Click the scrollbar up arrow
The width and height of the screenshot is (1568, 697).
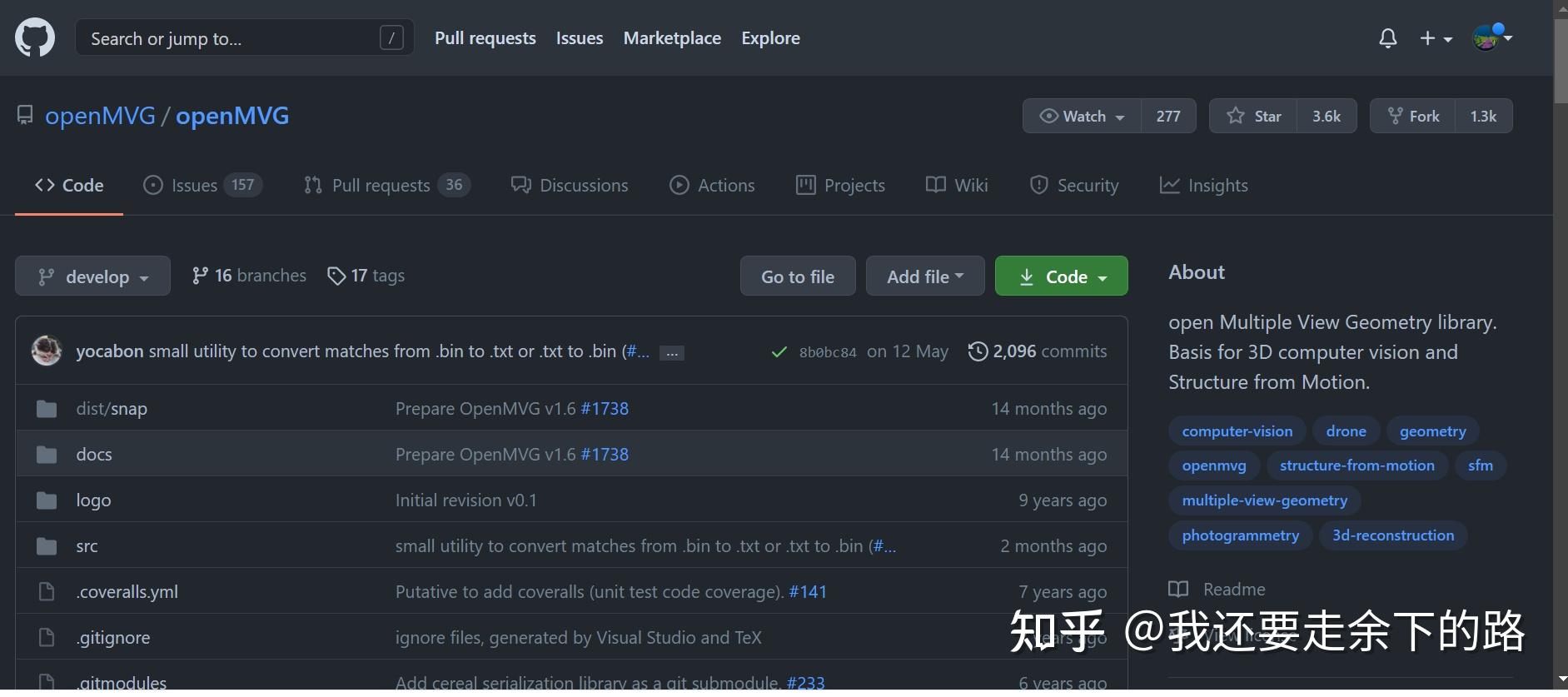click(x=1561, y=8)
